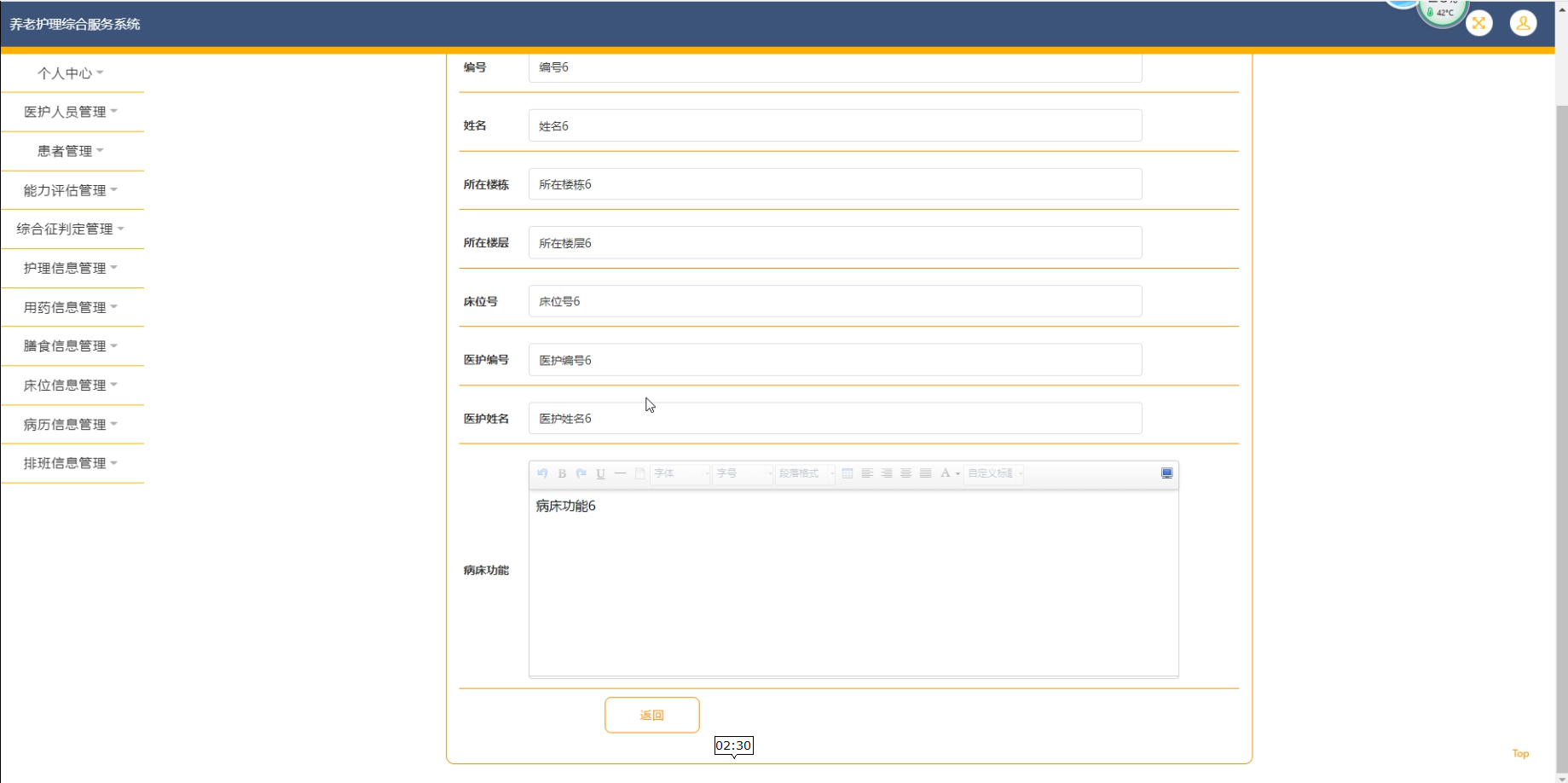The height and width of the screenshot is (783, 1568).
Task: Click the orange fullscreen icon in header
Action: (x=1479, y=23)
